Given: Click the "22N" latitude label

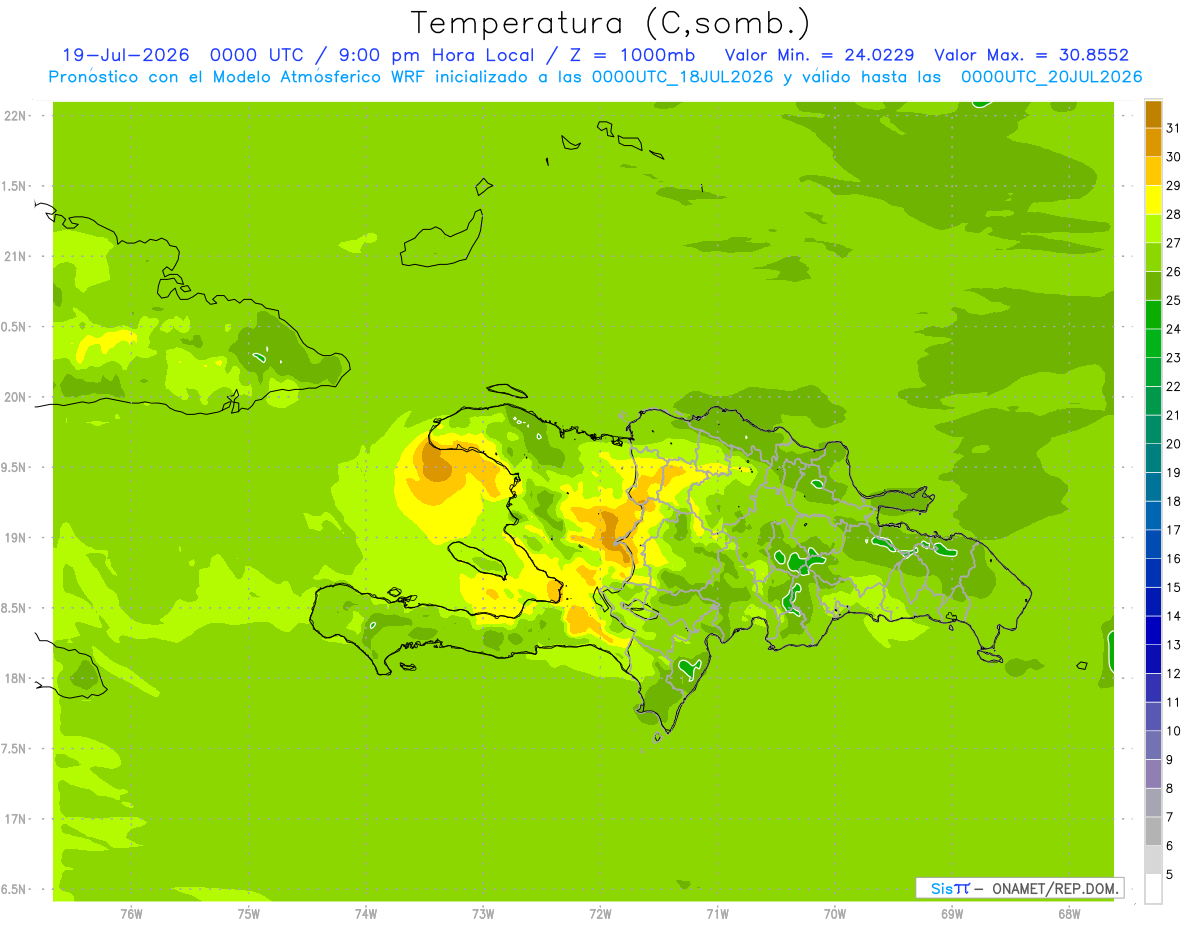Looking at the screenshot, I should 15,116.
